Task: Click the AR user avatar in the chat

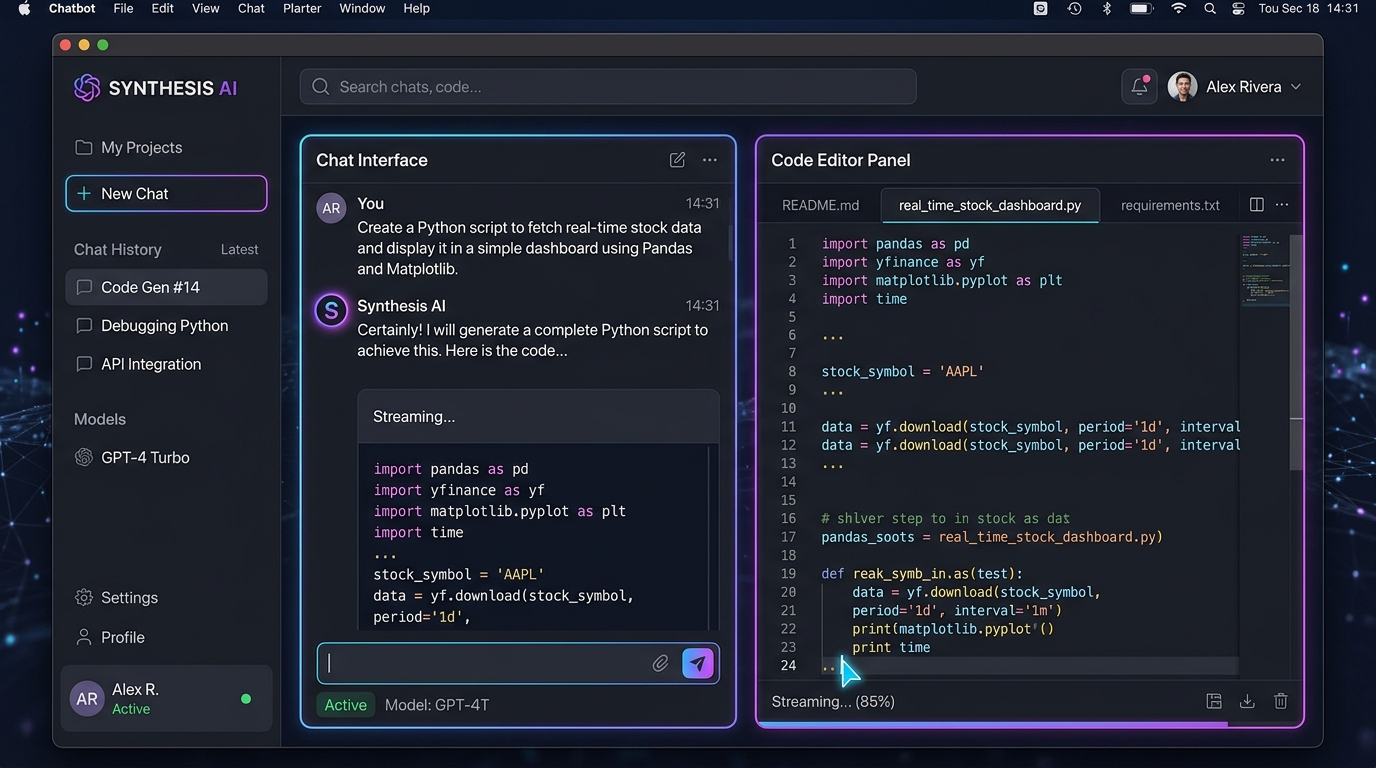Action: point(331,208)
